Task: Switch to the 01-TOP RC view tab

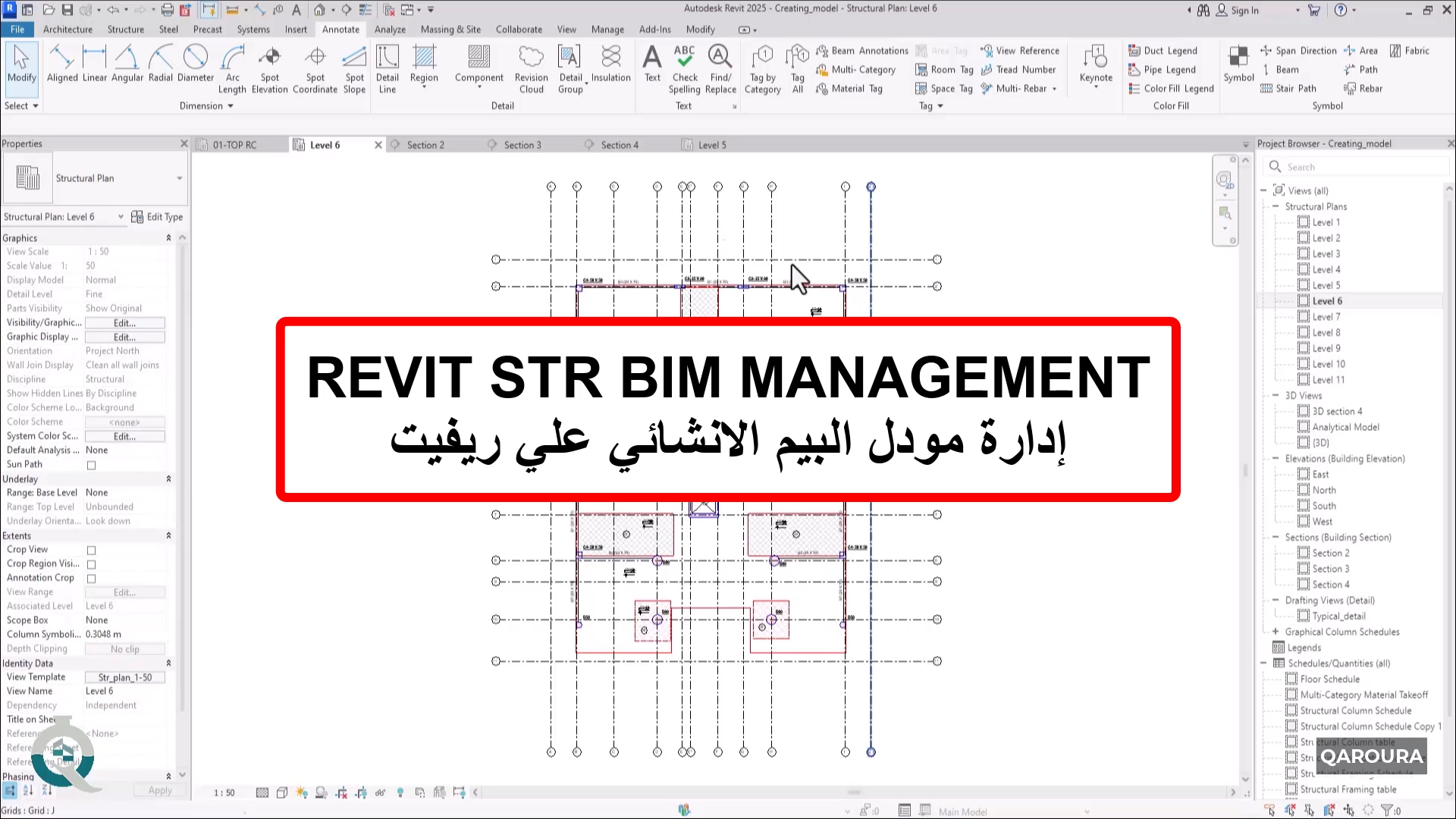Action: pyautogui.click(x=234, y=145)
